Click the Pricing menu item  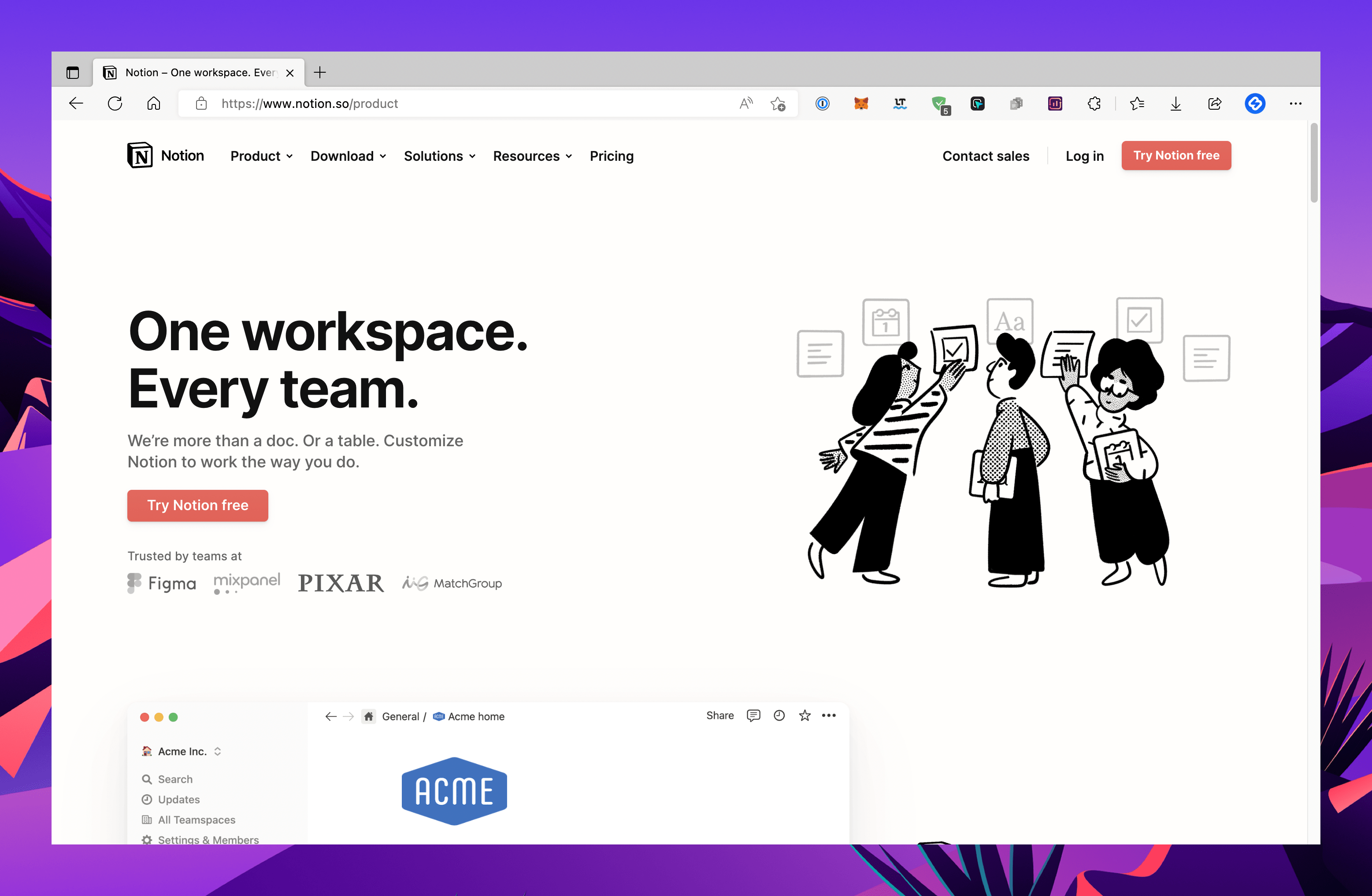tap(611, 155)
